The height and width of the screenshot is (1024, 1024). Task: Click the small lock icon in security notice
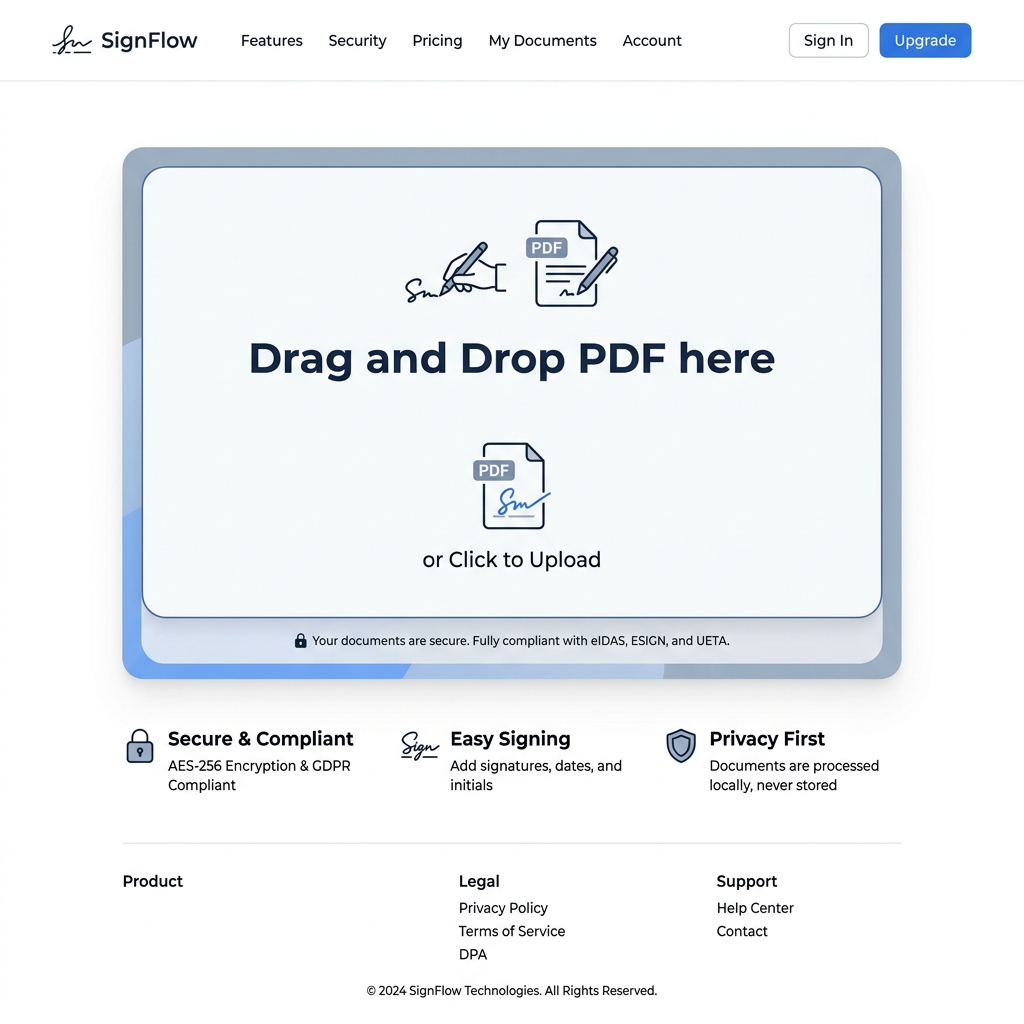pos(300,640)
